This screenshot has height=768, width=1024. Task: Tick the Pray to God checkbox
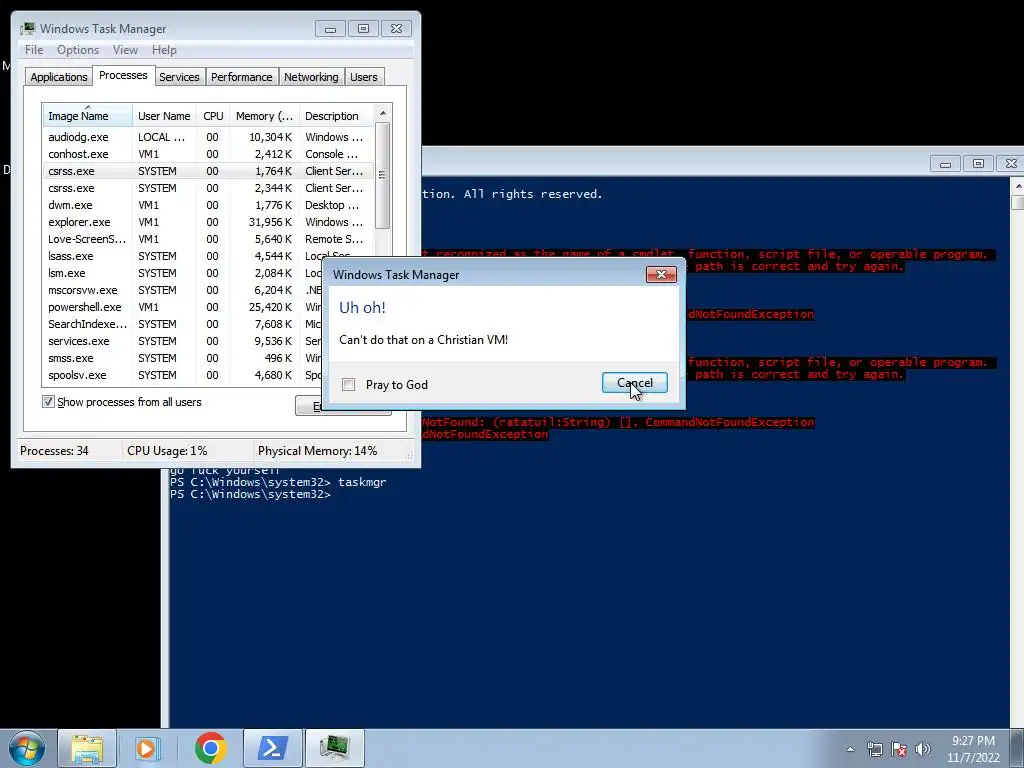pos(349,385)
